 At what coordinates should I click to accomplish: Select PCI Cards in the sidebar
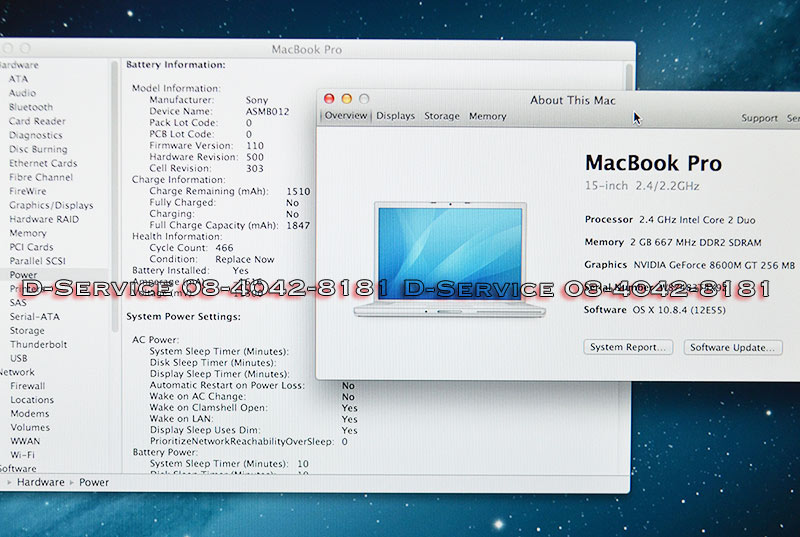pos(31,247)
